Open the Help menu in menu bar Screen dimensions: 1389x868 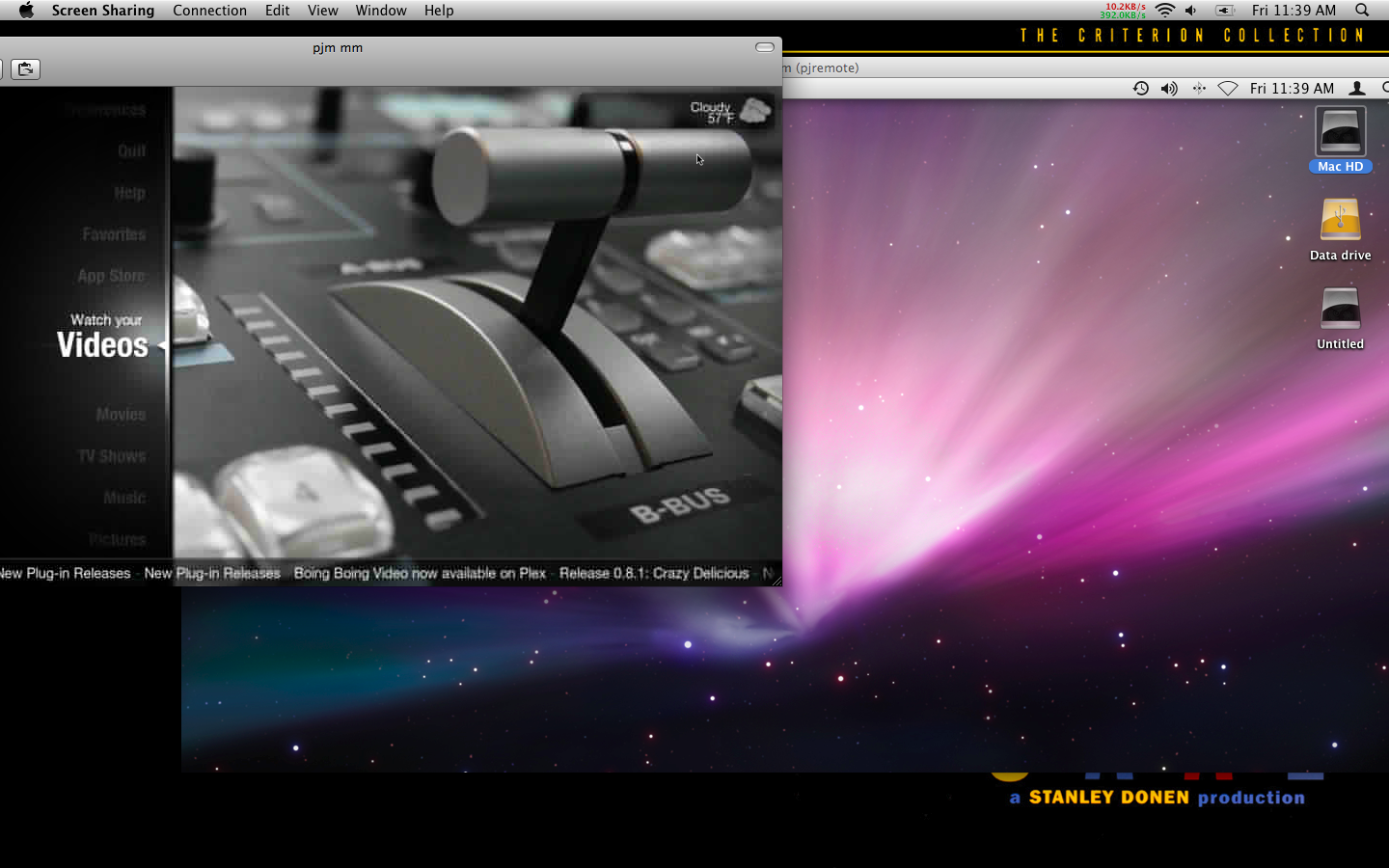click(x=439, y=10)
